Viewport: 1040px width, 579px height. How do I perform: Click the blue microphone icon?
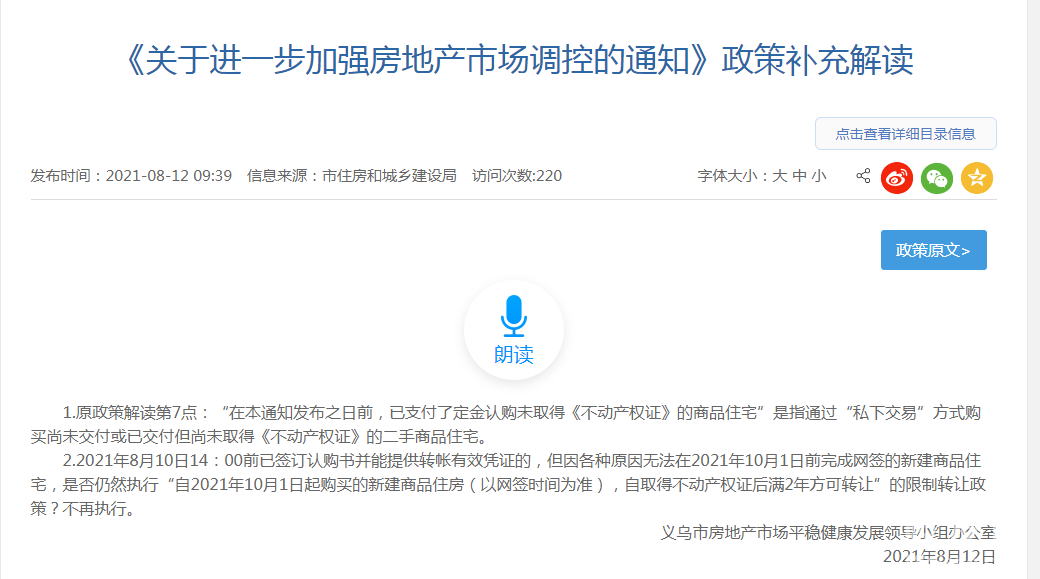click(x=514, y=315)
